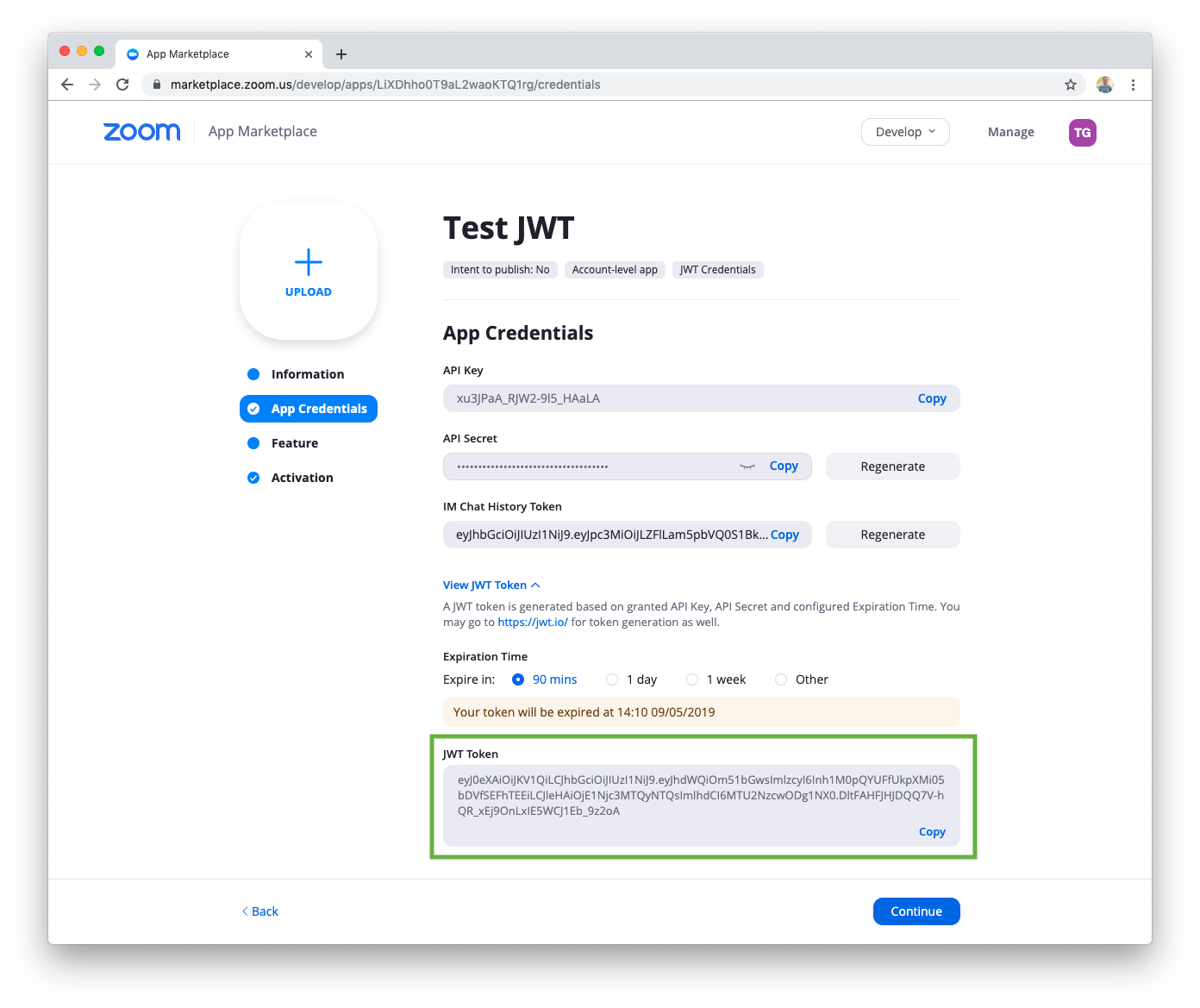Click the token expiry notice text
This screenshot has width=1200, height=1008.
tap(584, 712)
